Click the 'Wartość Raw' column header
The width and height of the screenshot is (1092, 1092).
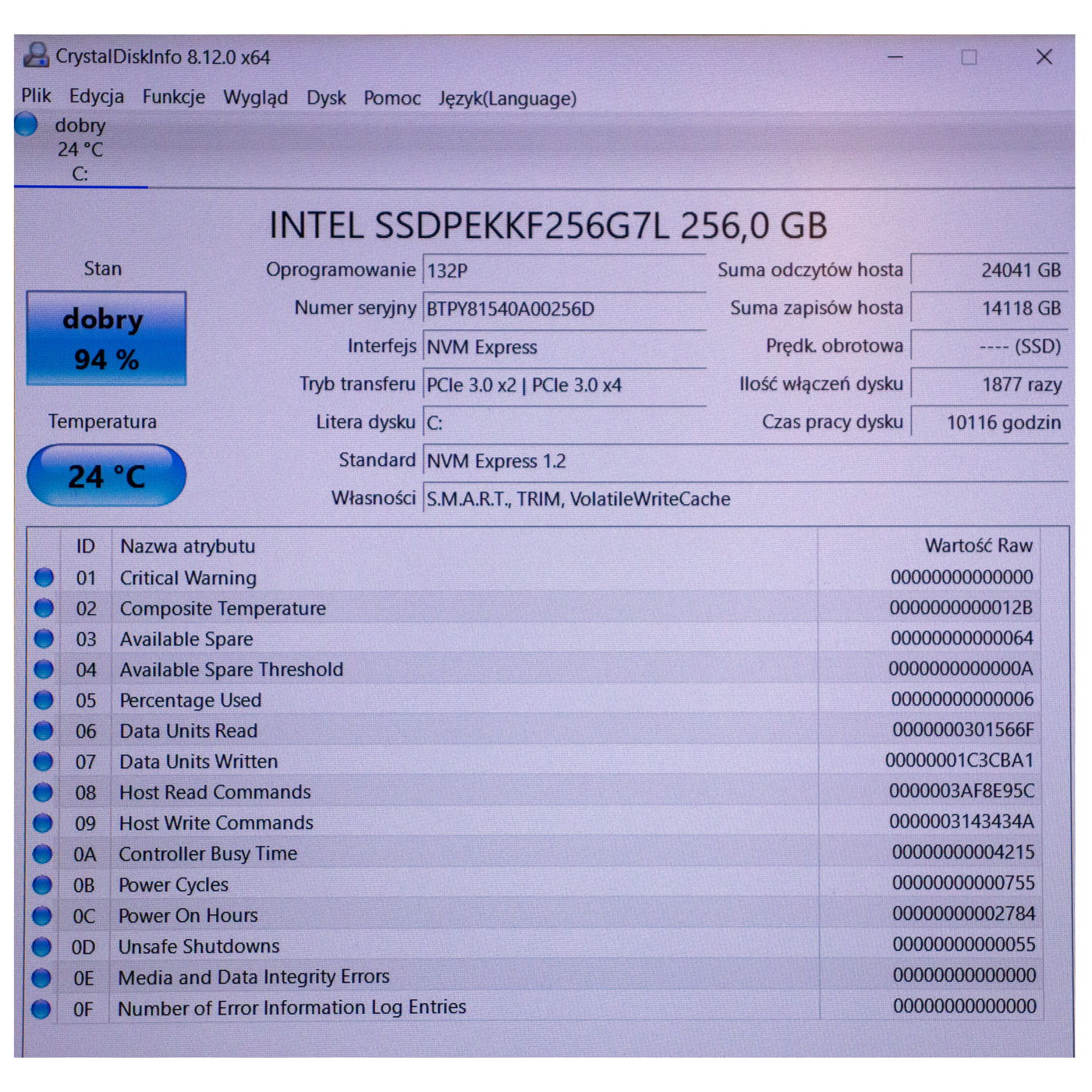(x=979, y=545)
